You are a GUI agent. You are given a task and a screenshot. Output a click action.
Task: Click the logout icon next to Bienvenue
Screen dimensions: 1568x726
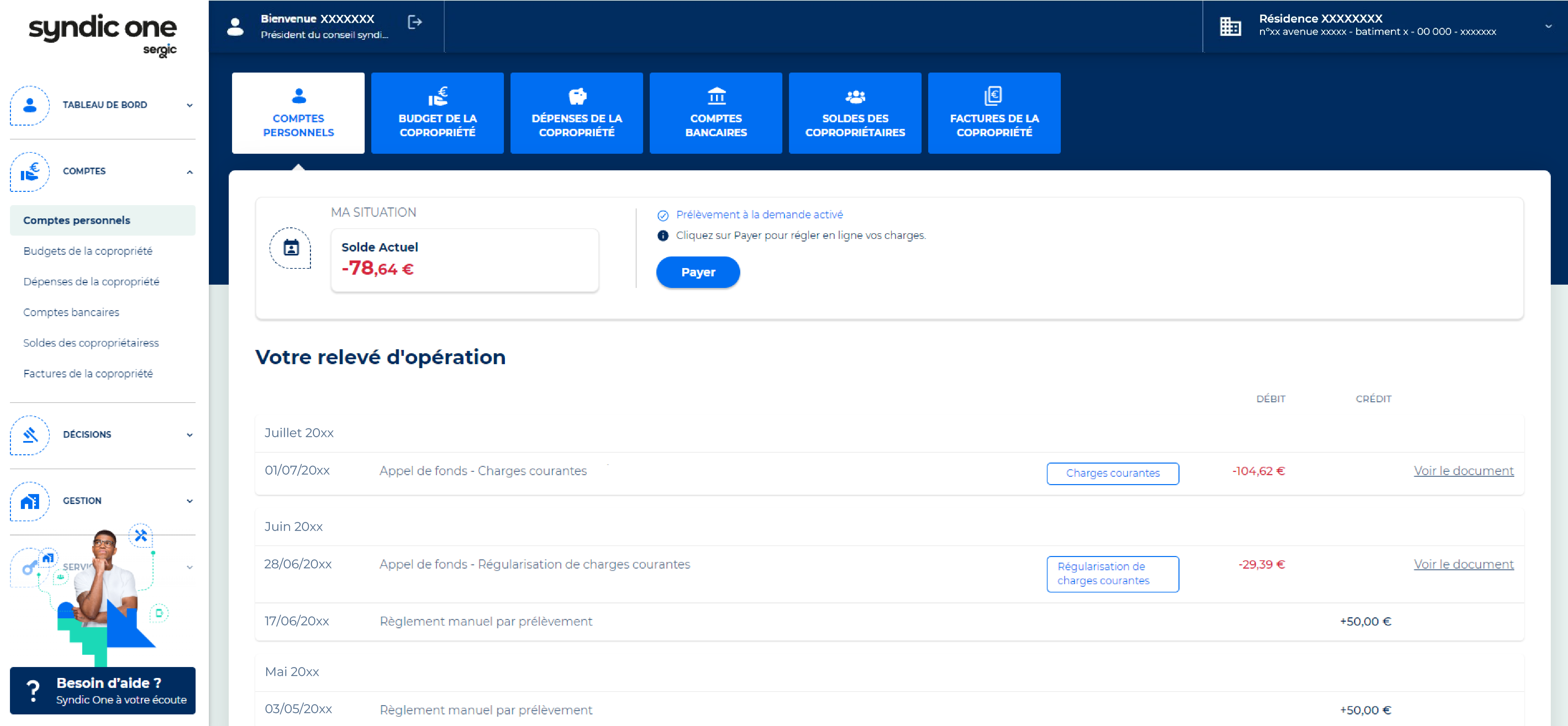pos(414,23)
